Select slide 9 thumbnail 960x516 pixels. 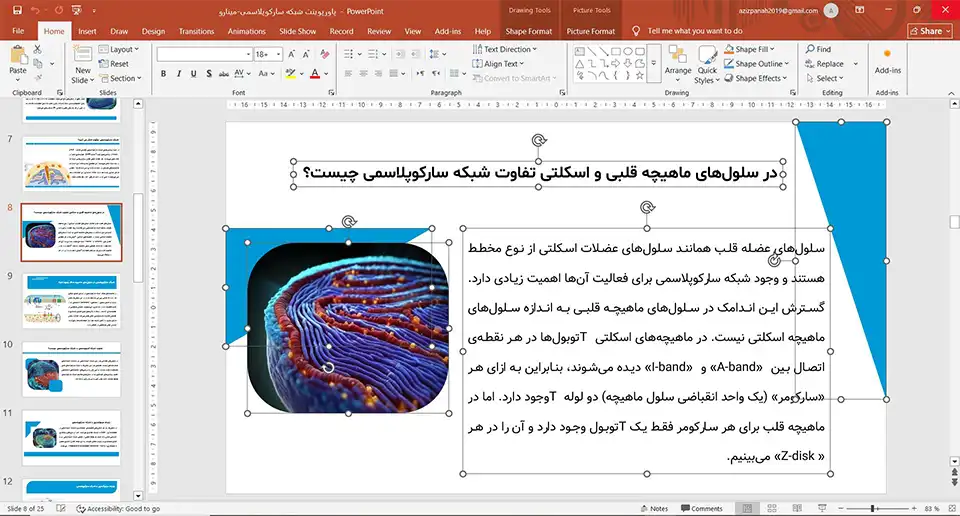point(72,301)
